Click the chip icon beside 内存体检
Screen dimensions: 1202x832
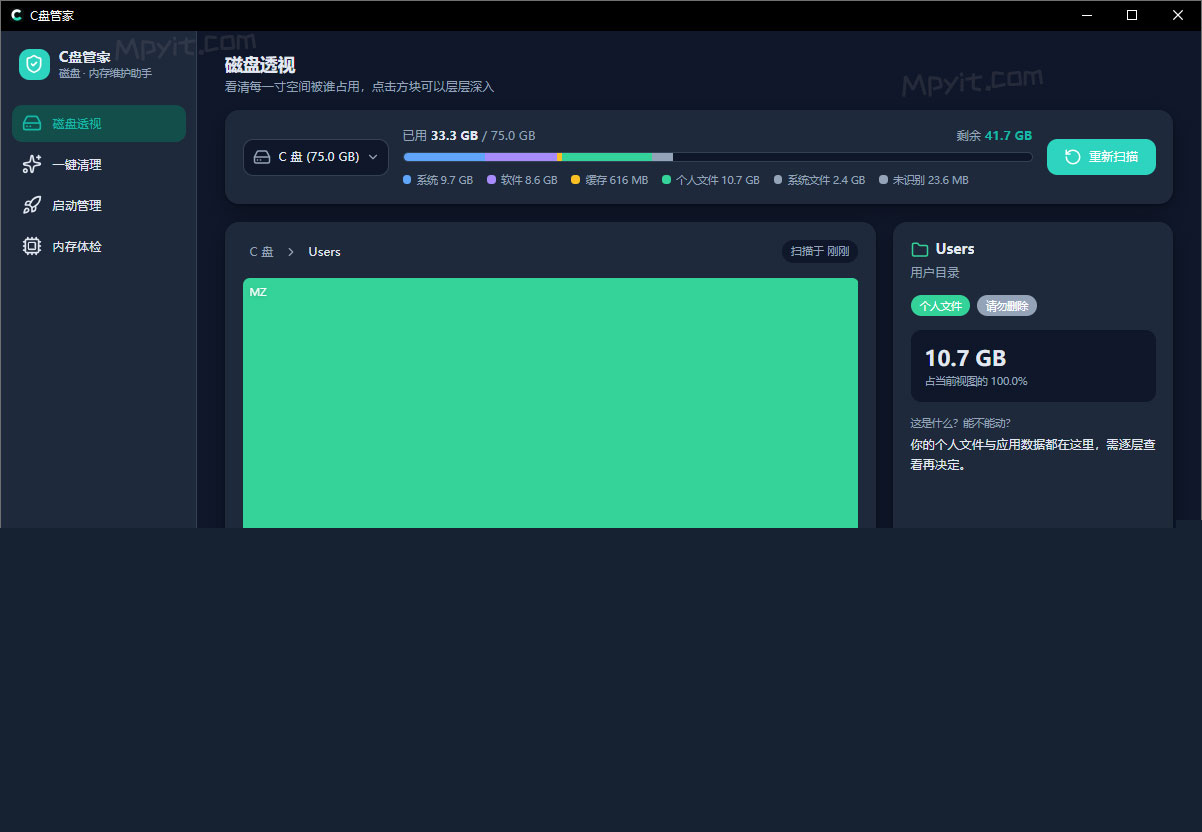click(32, 247)
